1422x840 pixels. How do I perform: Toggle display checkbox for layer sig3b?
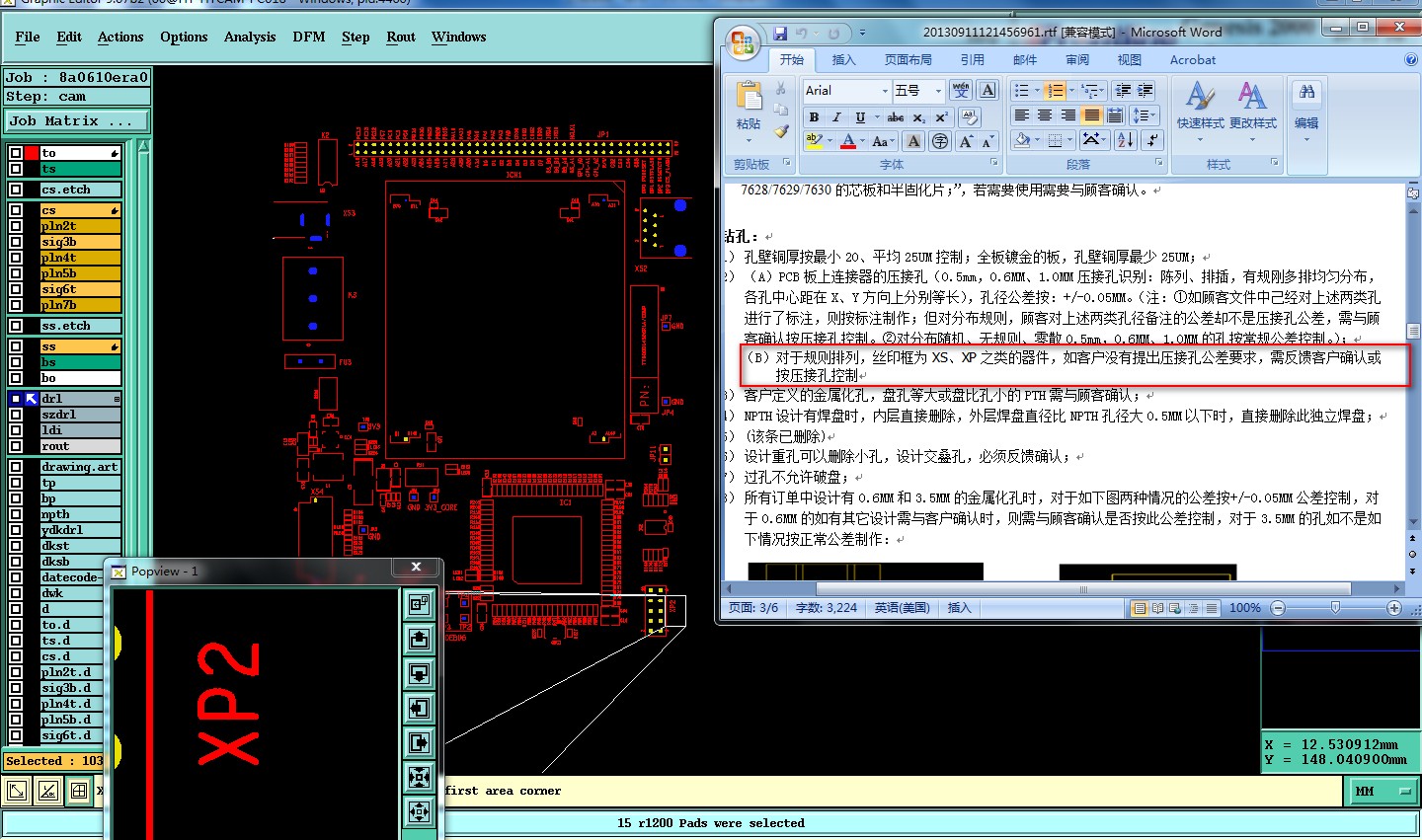15,242
